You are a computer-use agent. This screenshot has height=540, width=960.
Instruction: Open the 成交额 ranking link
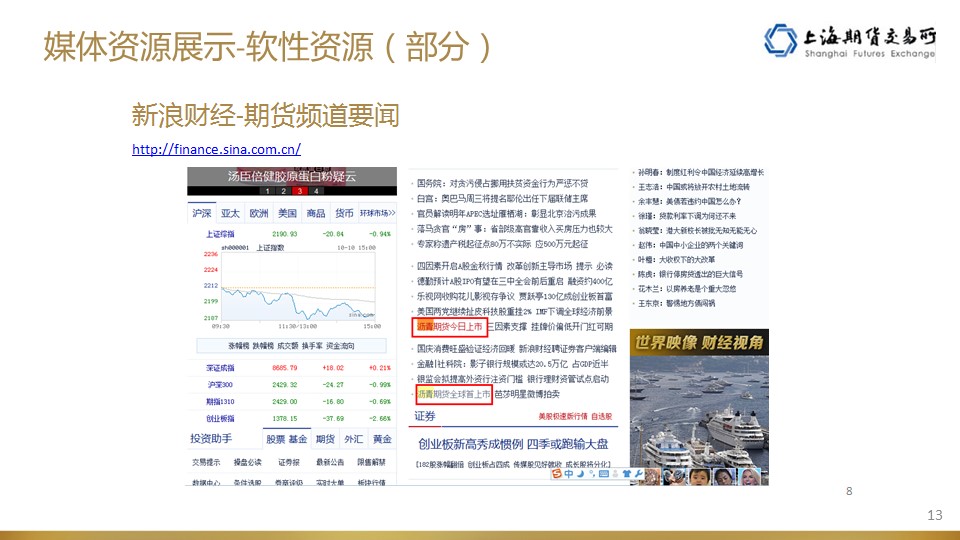coord(288,346)
